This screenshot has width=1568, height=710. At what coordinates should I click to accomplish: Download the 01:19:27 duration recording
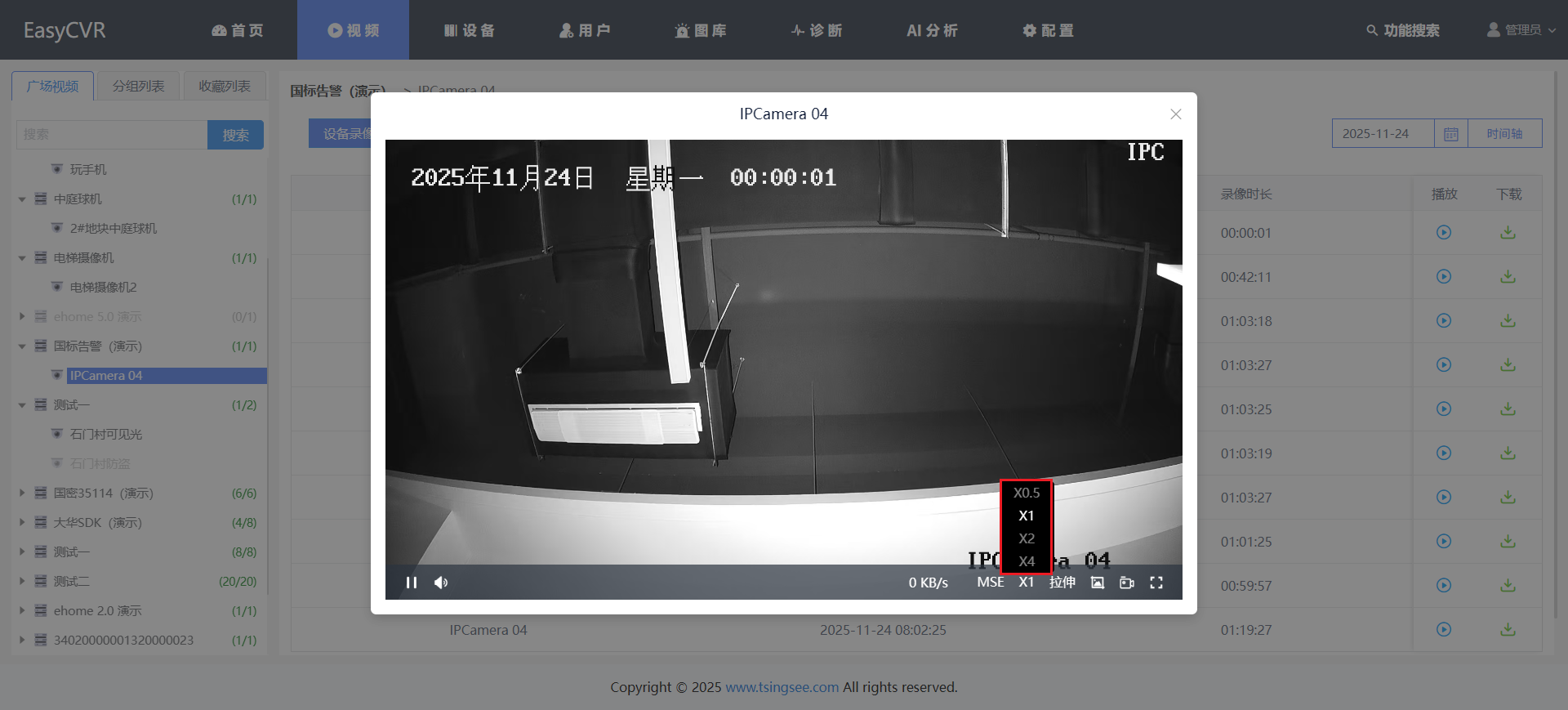1508,630
